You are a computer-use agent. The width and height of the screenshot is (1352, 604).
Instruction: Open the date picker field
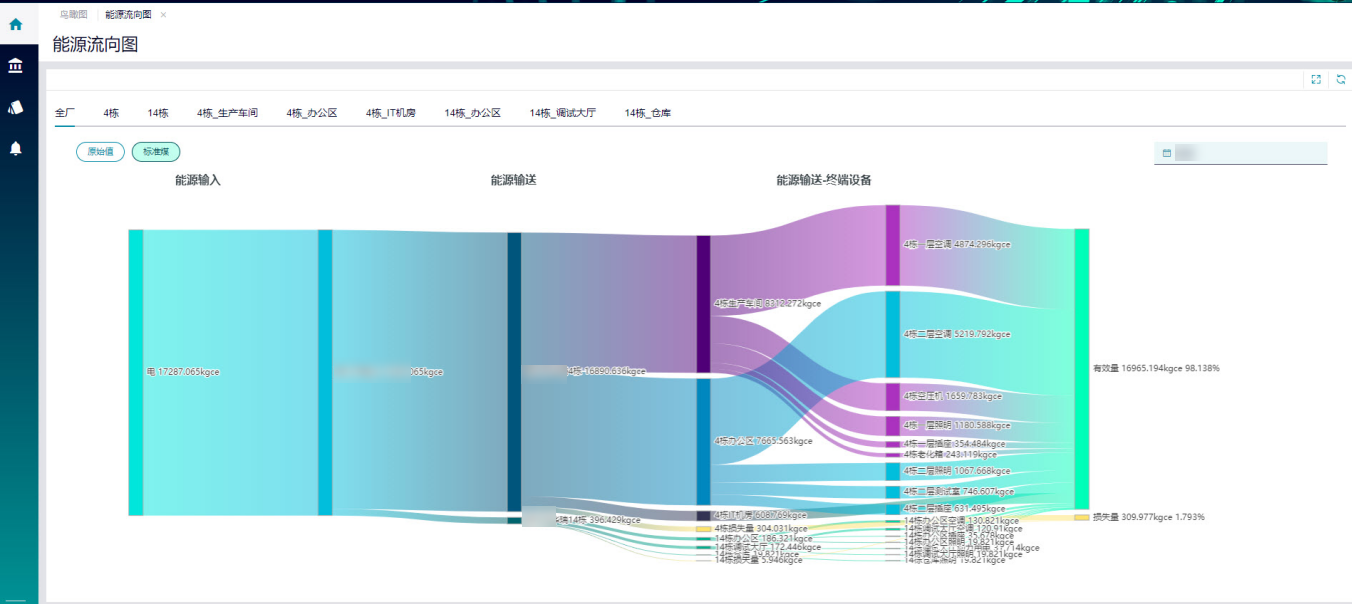click(1240, 153)
